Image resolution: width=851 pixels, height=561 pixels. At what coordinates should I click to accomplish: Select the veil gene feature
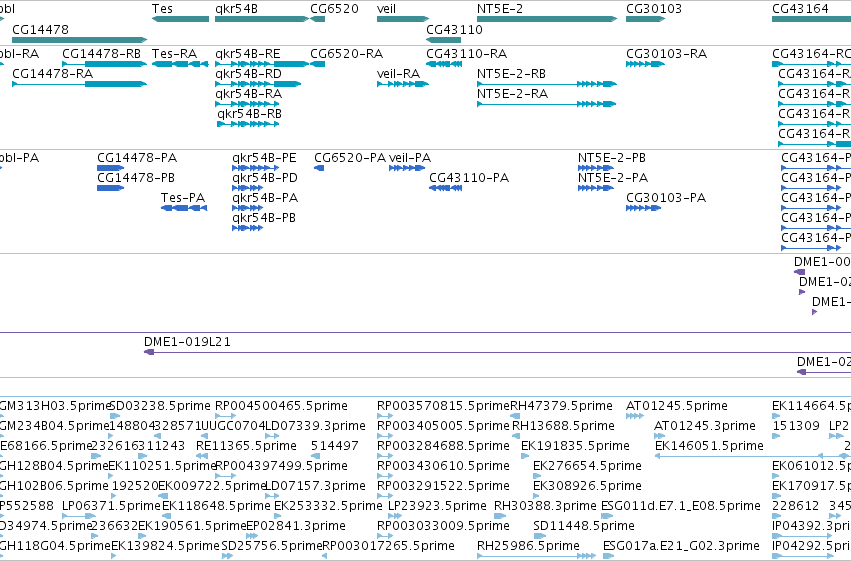[x=403, y=19]
